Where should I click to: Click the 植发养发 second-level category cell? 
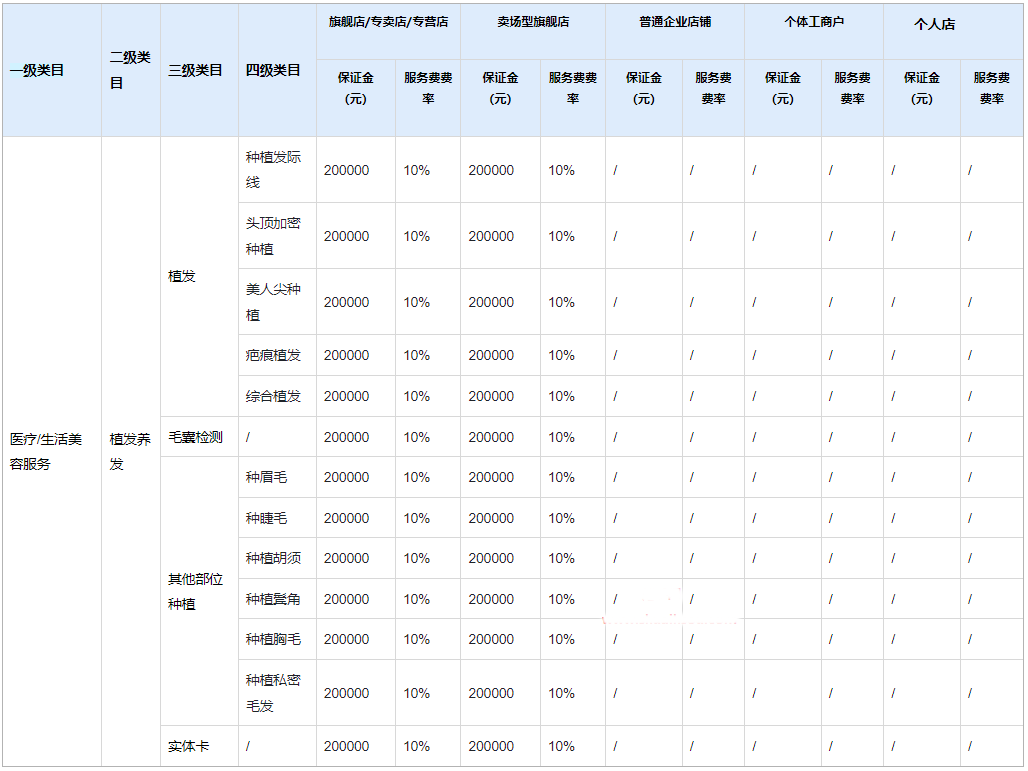(x=130, y=451)
